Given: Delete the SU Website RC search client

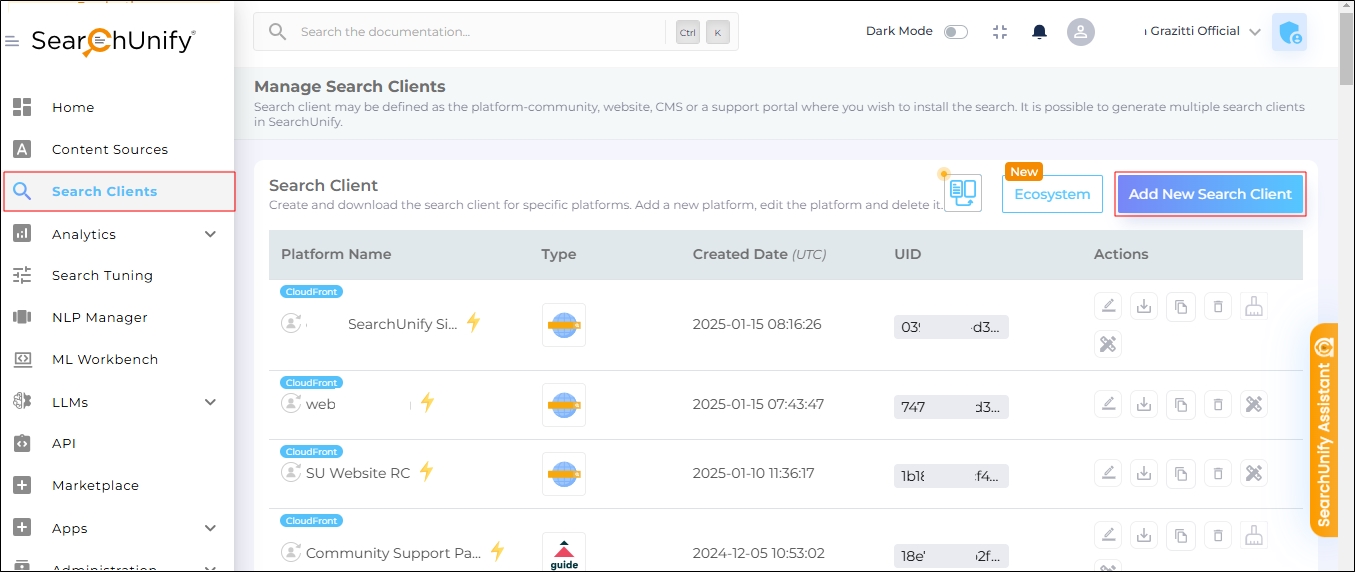Looking at the screenshot, I should click(1218, 473).
